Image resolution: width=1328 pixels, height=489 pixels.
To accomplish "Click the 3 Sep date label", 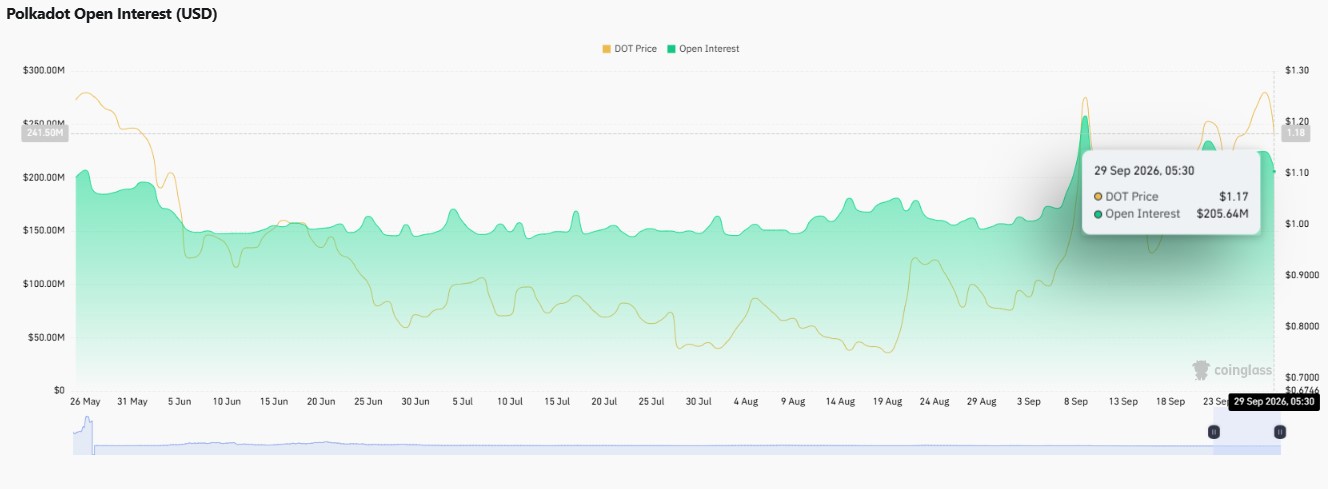I will pos(1029,402).
